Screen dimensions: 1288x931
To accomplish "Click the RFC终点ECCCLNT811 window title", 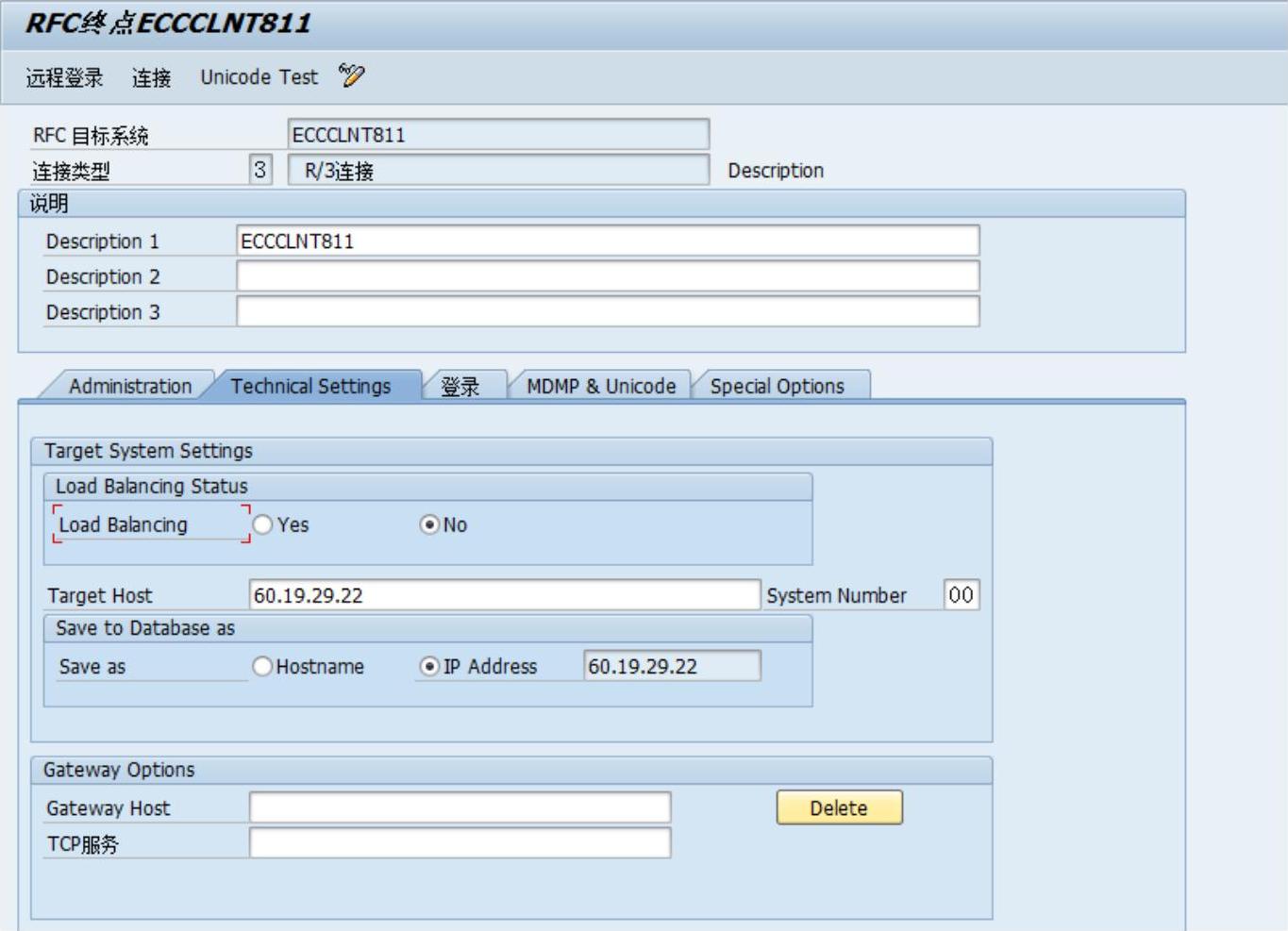I will pos(168,23).
